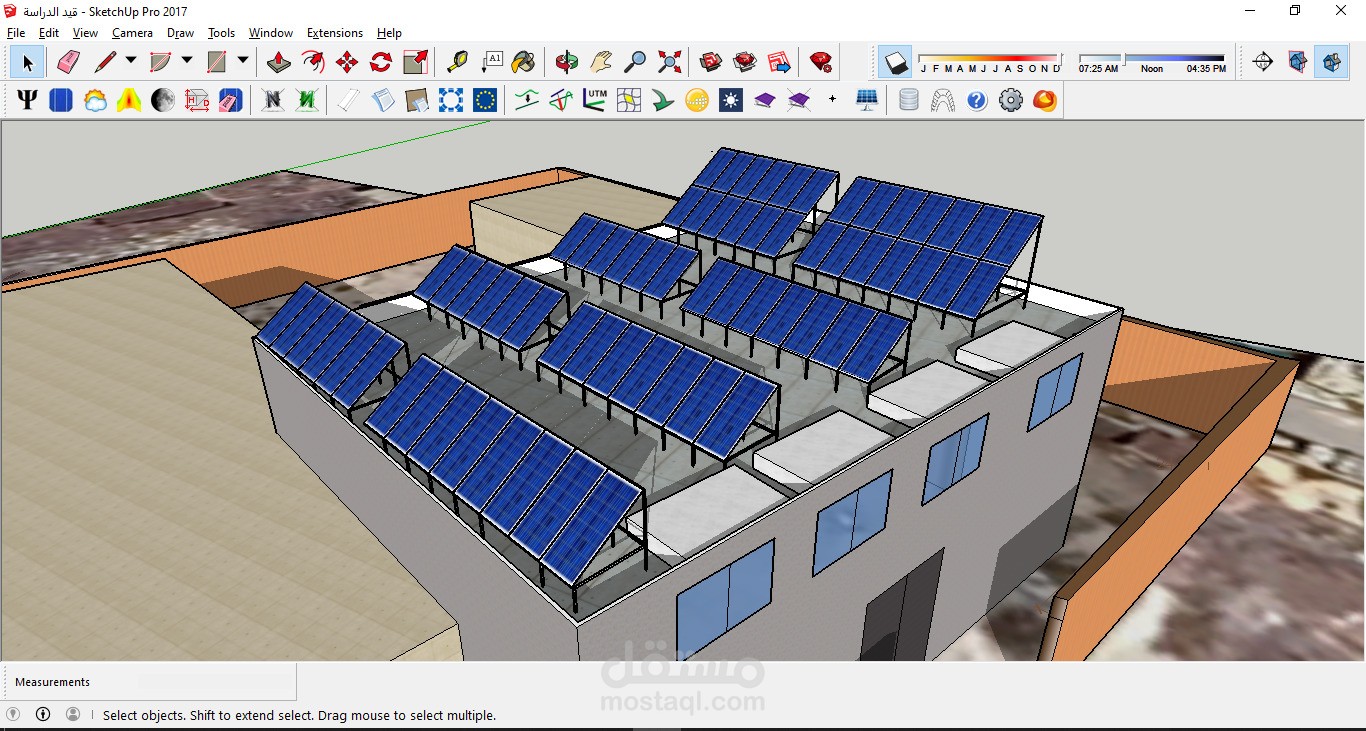Activate the Push/Pull tool
The height and width of the screenshot is (731, 1366).
pyautogui.click(x=279, y=62)
